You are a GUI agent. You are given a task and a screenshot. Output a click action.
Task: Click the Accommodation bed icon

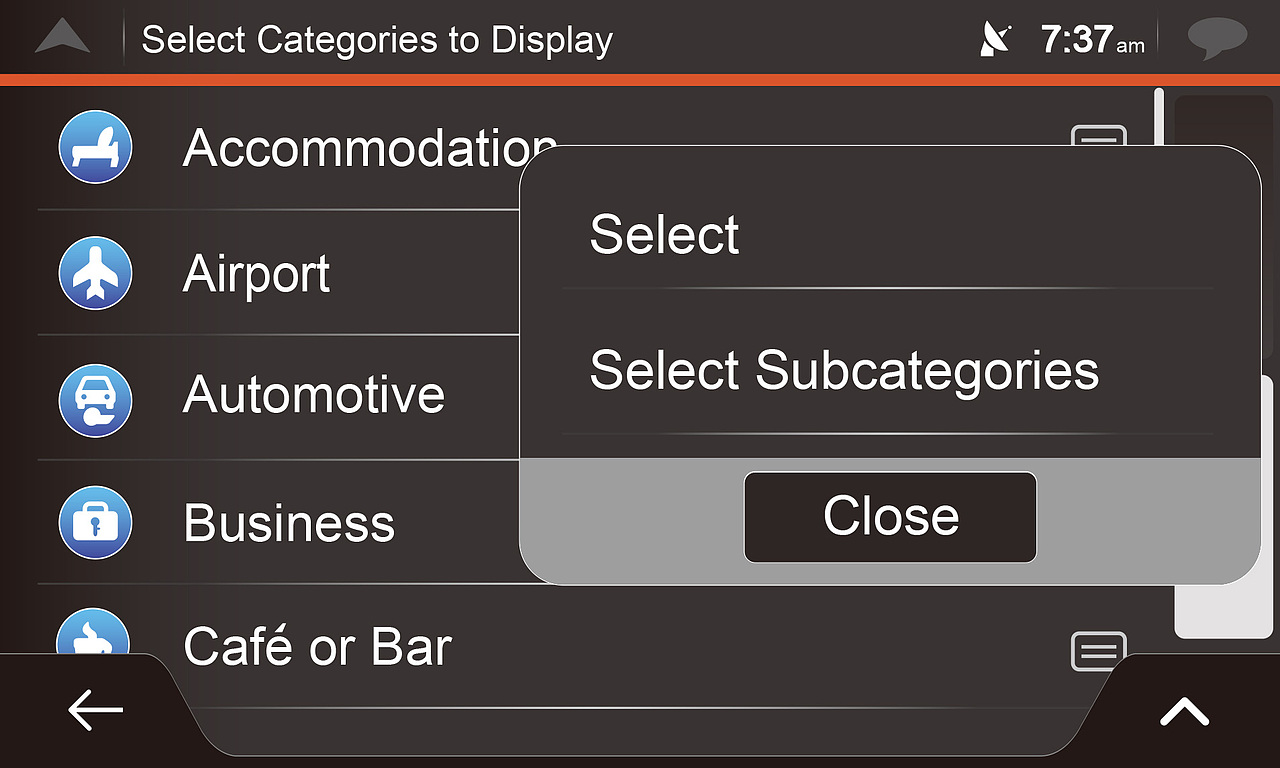tap(95, 148)
